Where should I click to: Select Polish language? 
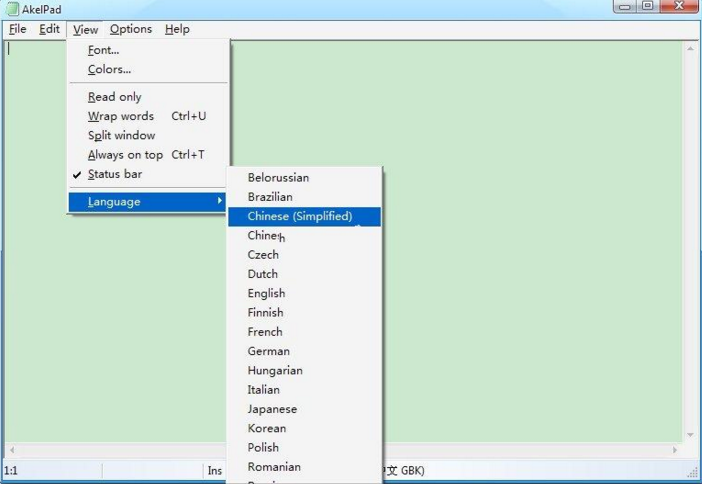coord(304,447)
